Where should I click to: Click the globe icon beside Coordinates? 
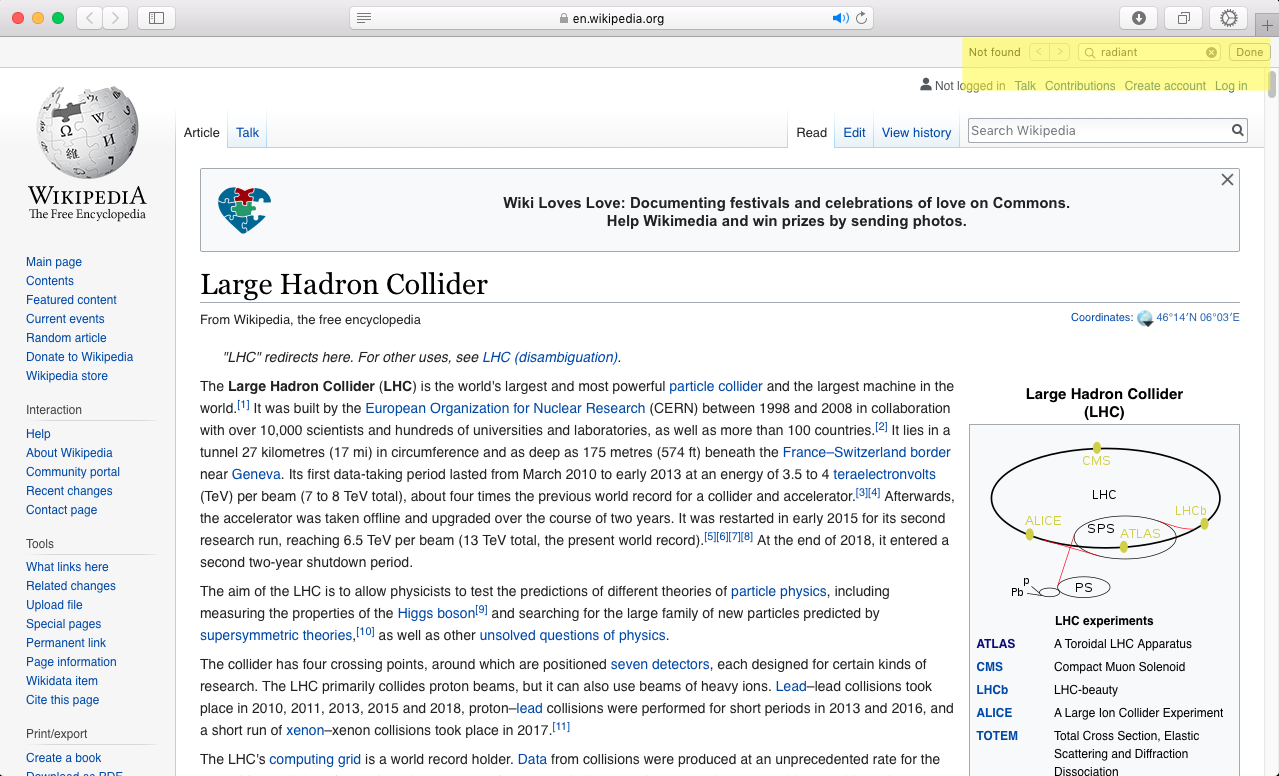tap(1145, 318)
